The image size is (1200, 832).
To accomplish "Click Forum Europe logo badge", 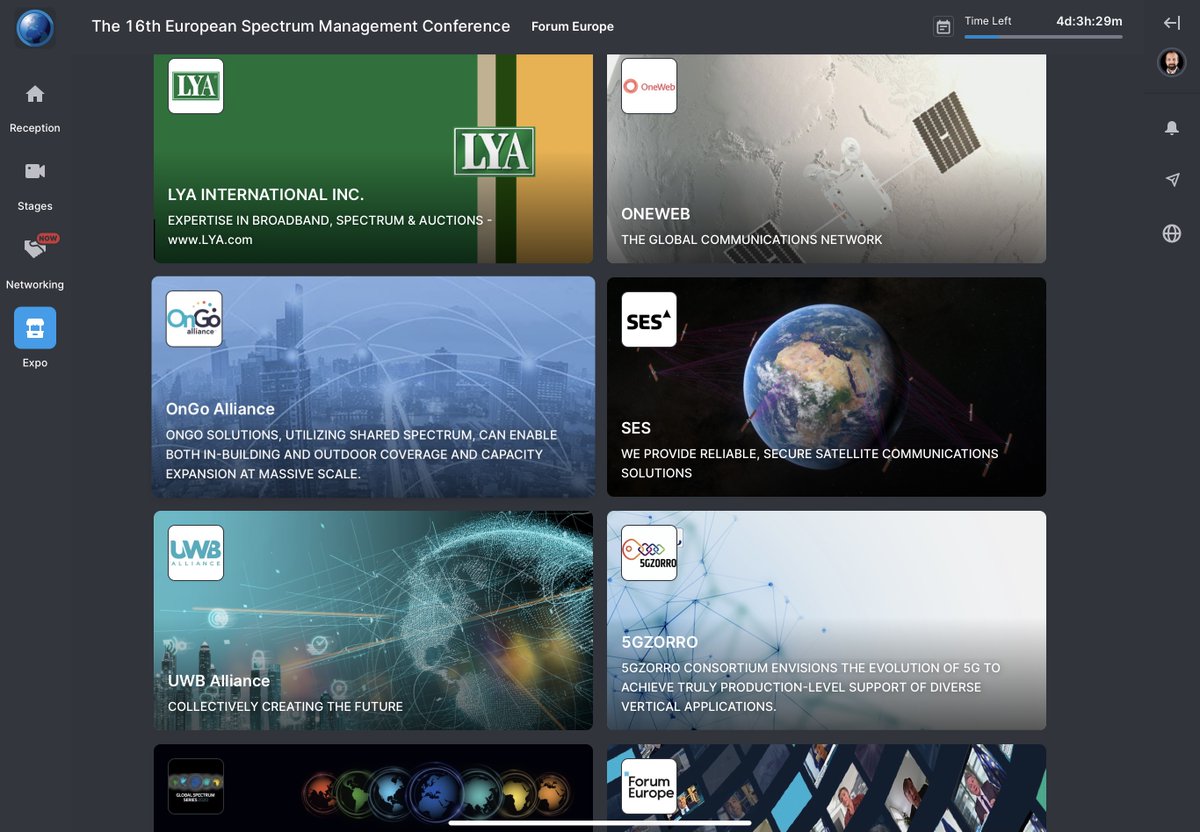I will [649, 786].
